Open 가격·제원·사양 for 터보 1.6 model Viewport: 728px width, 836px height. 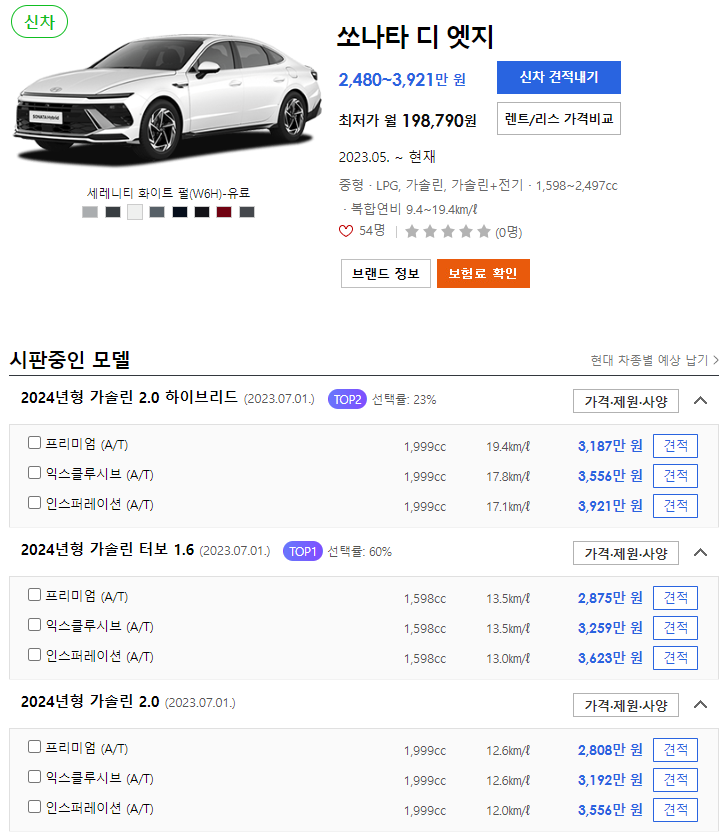tap(626, 553)
